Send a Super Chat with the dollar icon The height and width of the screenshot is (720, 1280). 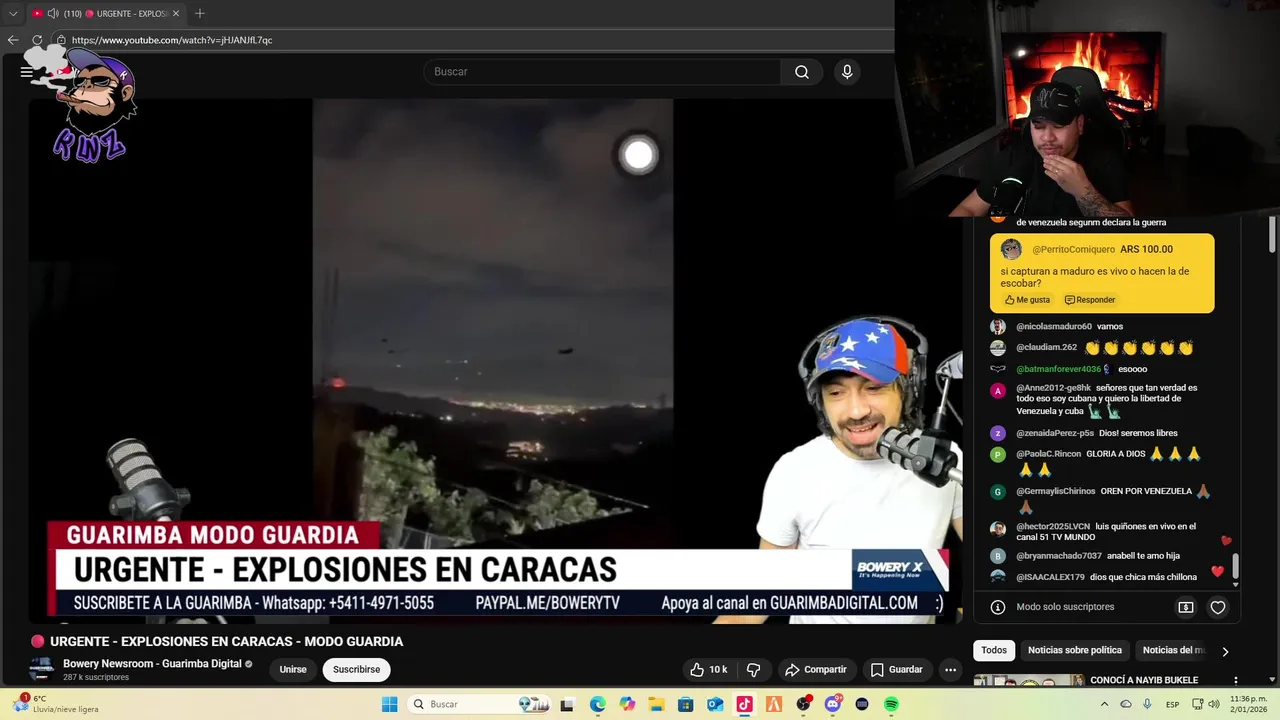(1186, 607)
